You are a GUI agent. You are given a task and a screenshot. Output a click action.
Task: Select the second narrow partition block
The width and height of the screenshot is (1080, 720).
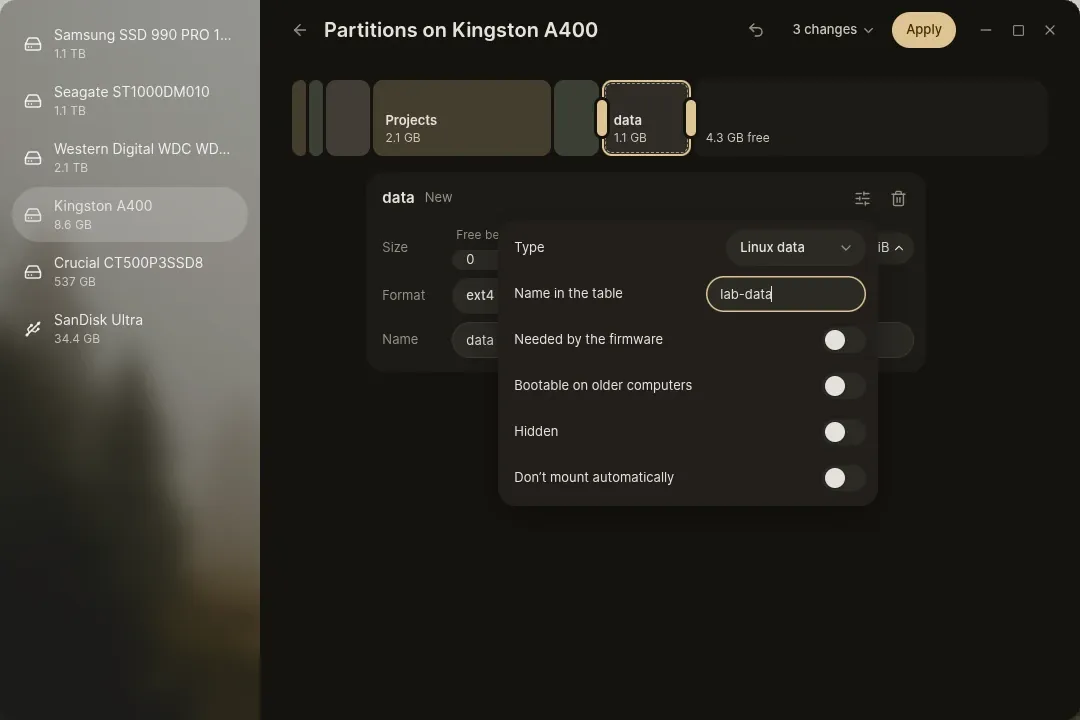[316, 118]
